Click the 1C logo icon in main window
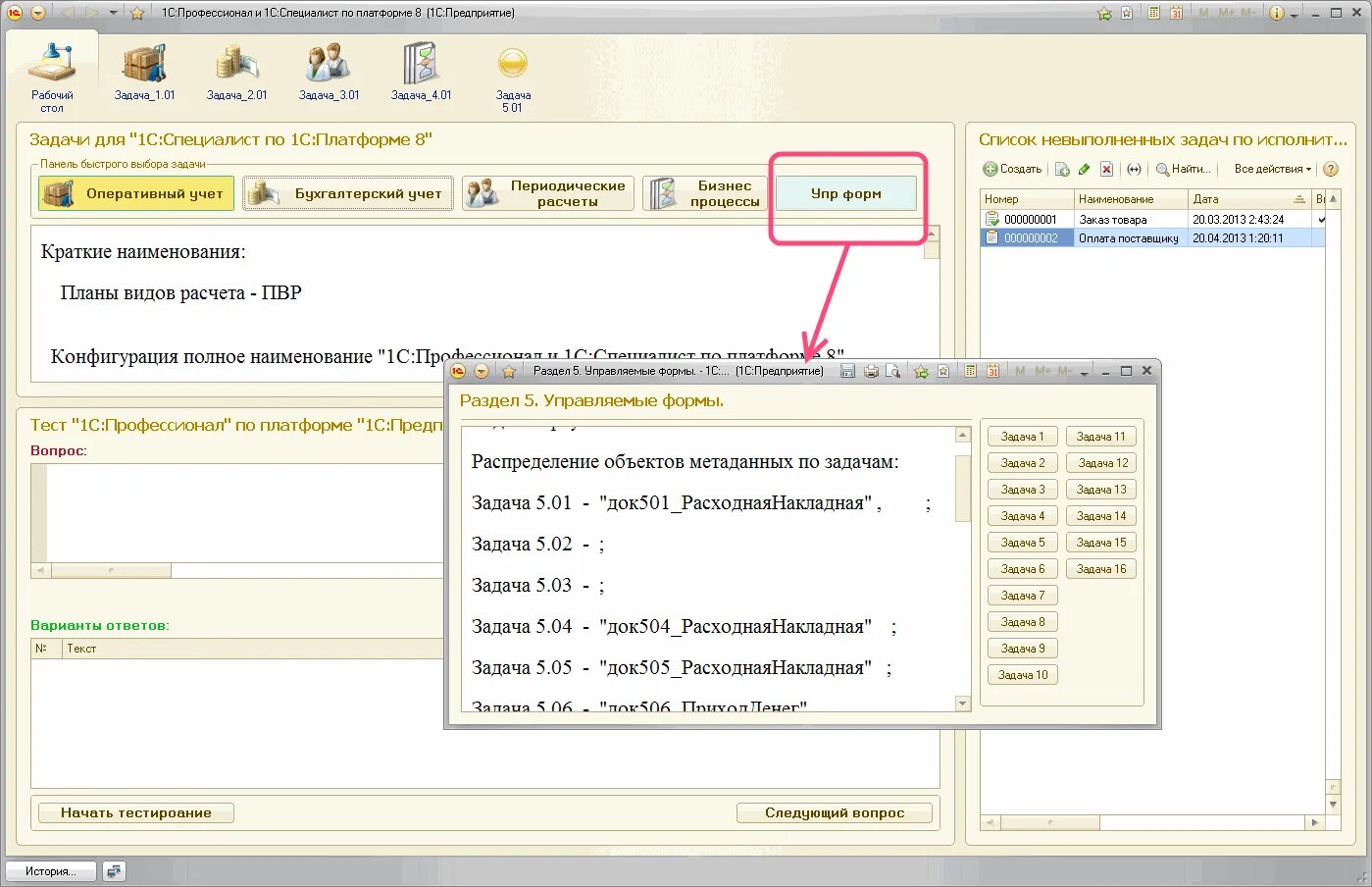 [15, 13]
